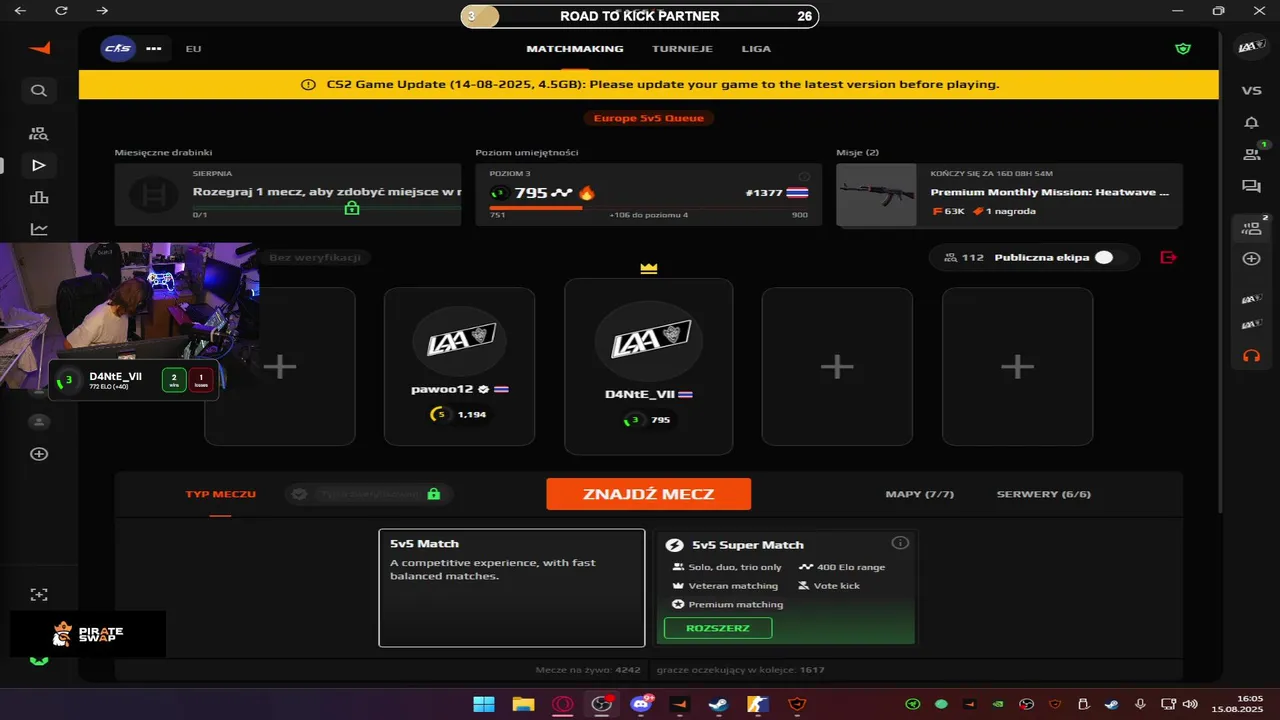Viewport: 1280px width, 720px height.
Task: Add player in the far-left empty slot
Action: [x=280, y=366]
